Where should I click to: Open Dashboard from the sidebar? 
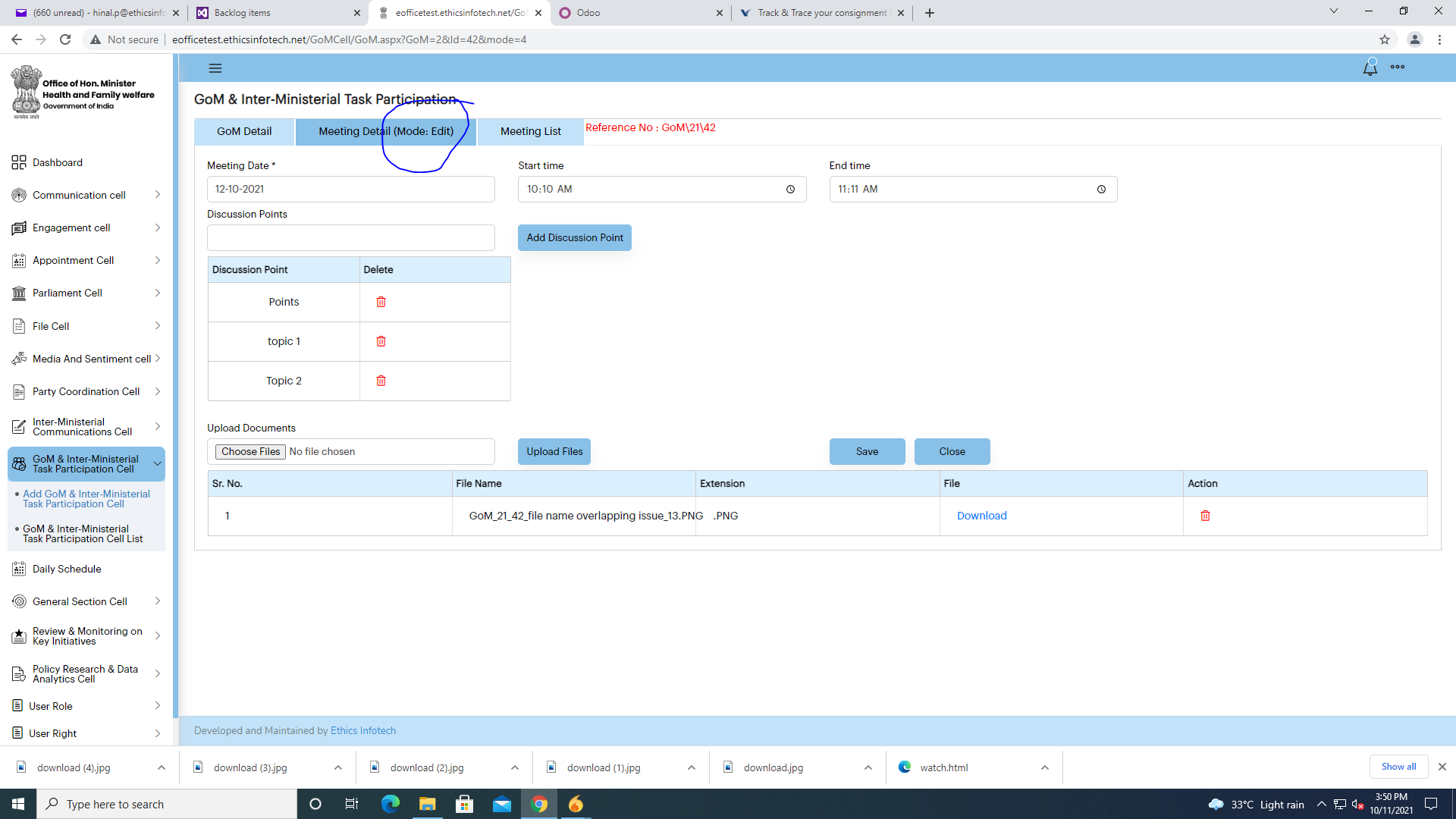pos(58,162)
